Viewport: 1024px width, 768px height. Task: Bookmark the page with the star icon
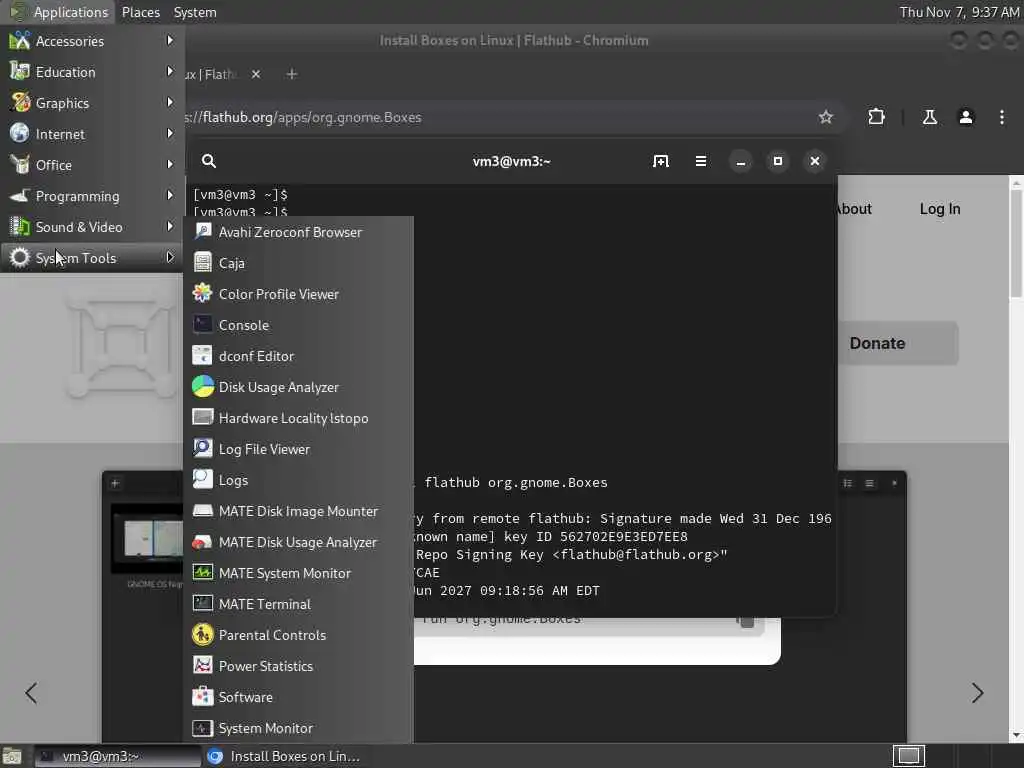point(825,117)
